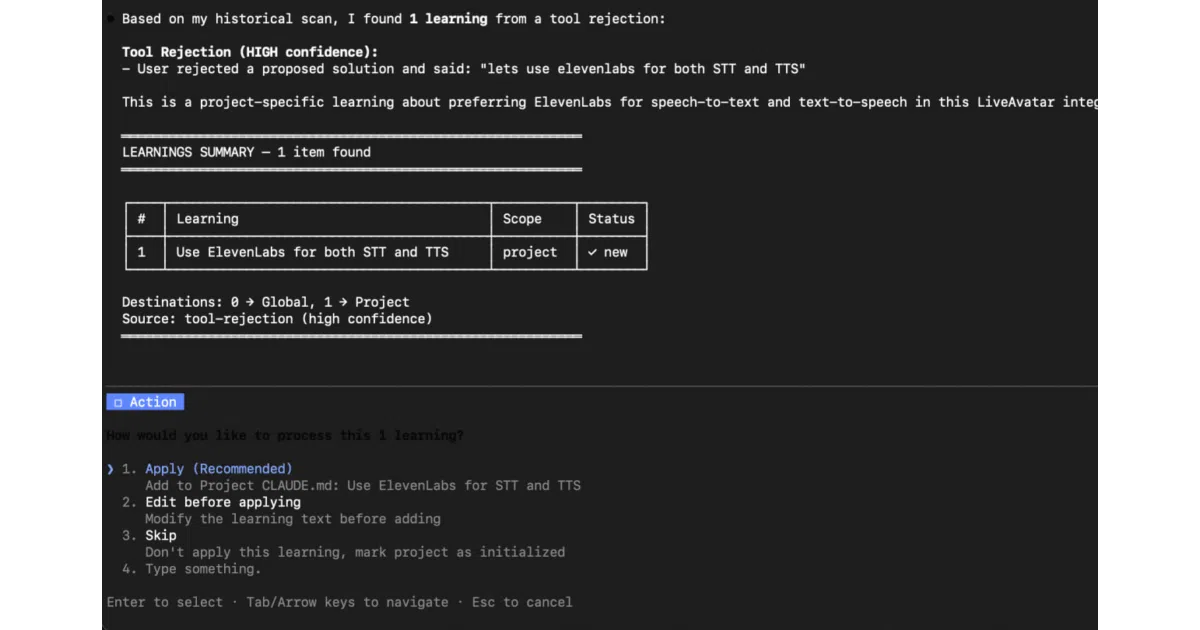
Task: Click the project scope cell
Action: coord(530,252)
